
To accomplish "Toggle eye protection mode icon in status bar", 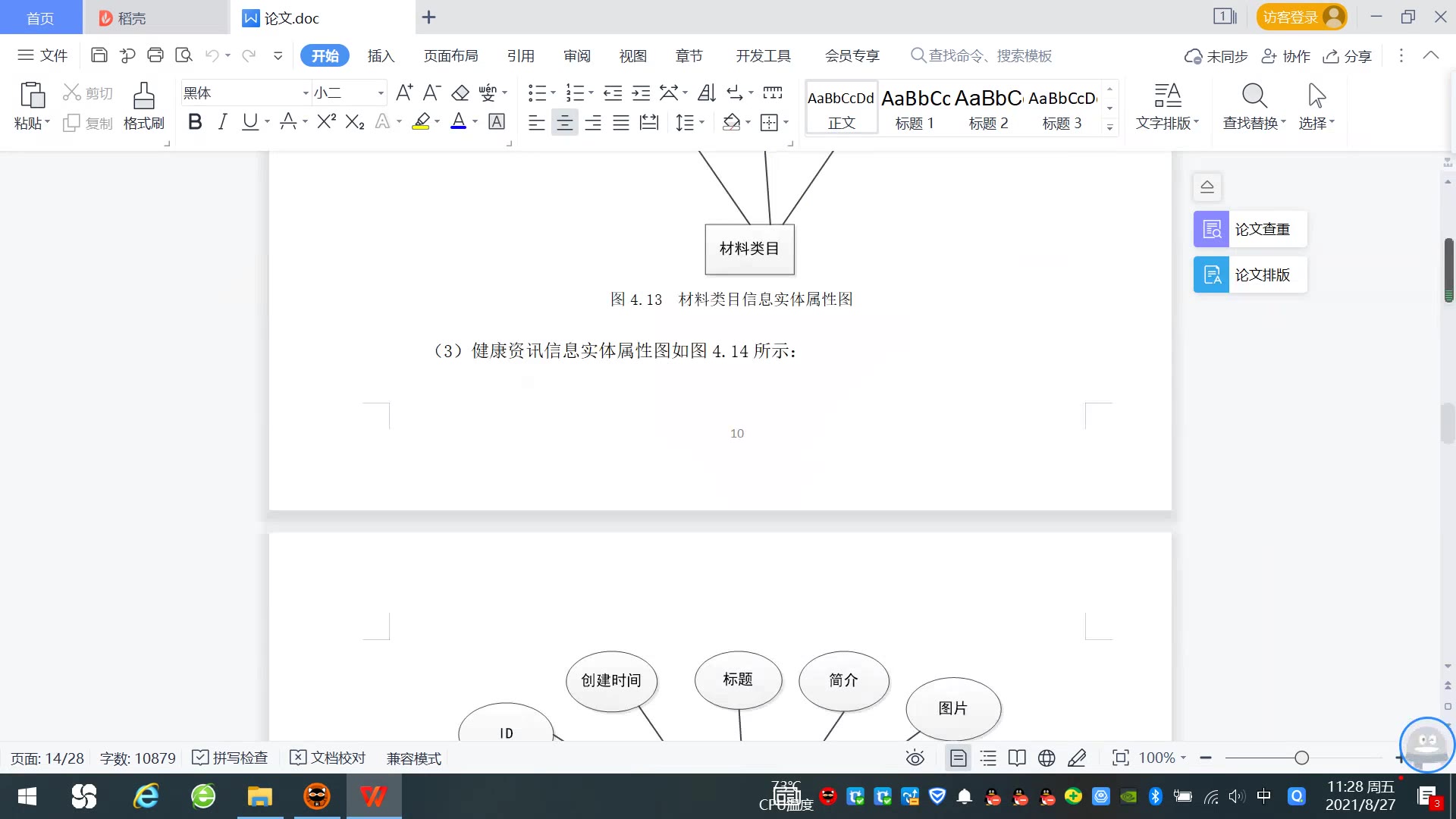I will pyautogui.click(x=915, y=758).
